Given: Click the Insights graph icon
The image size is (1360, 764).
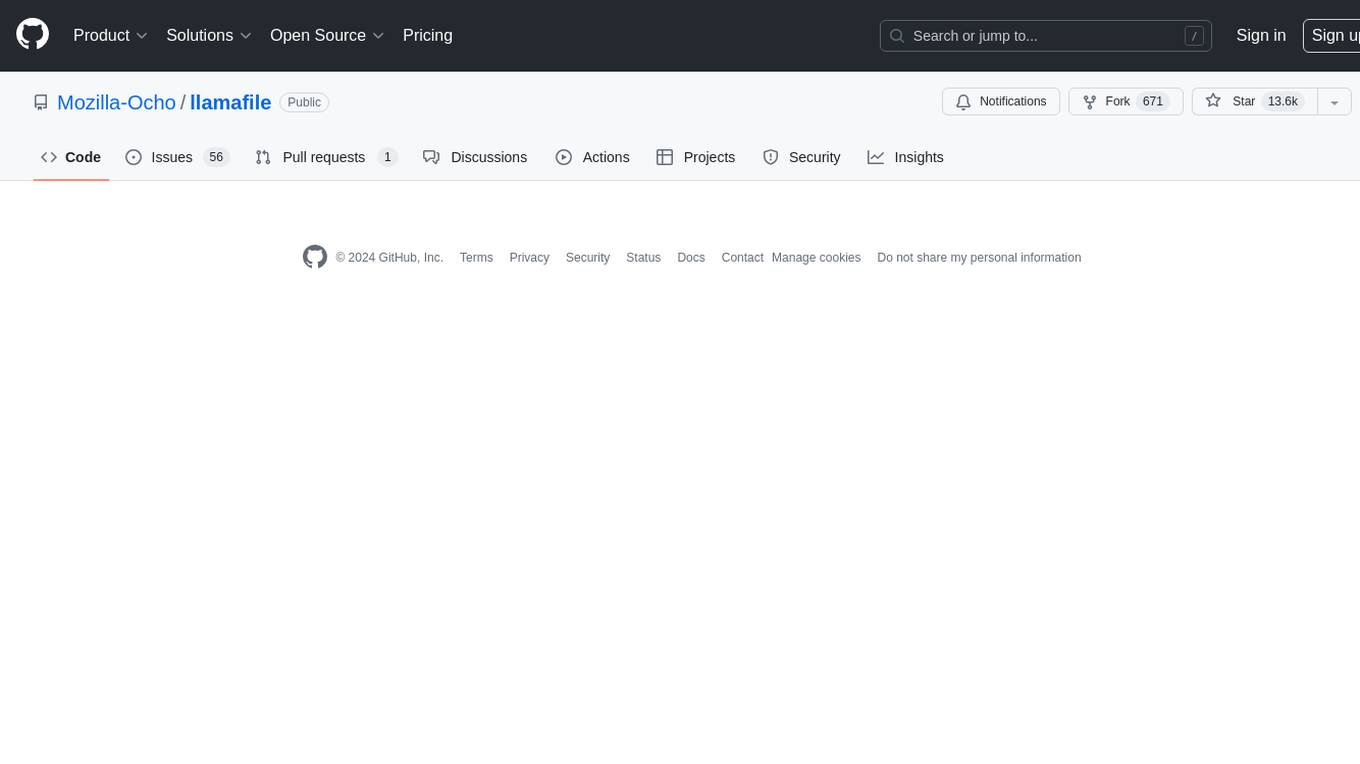Looking at the screenshot, I should tap(875, 157).
